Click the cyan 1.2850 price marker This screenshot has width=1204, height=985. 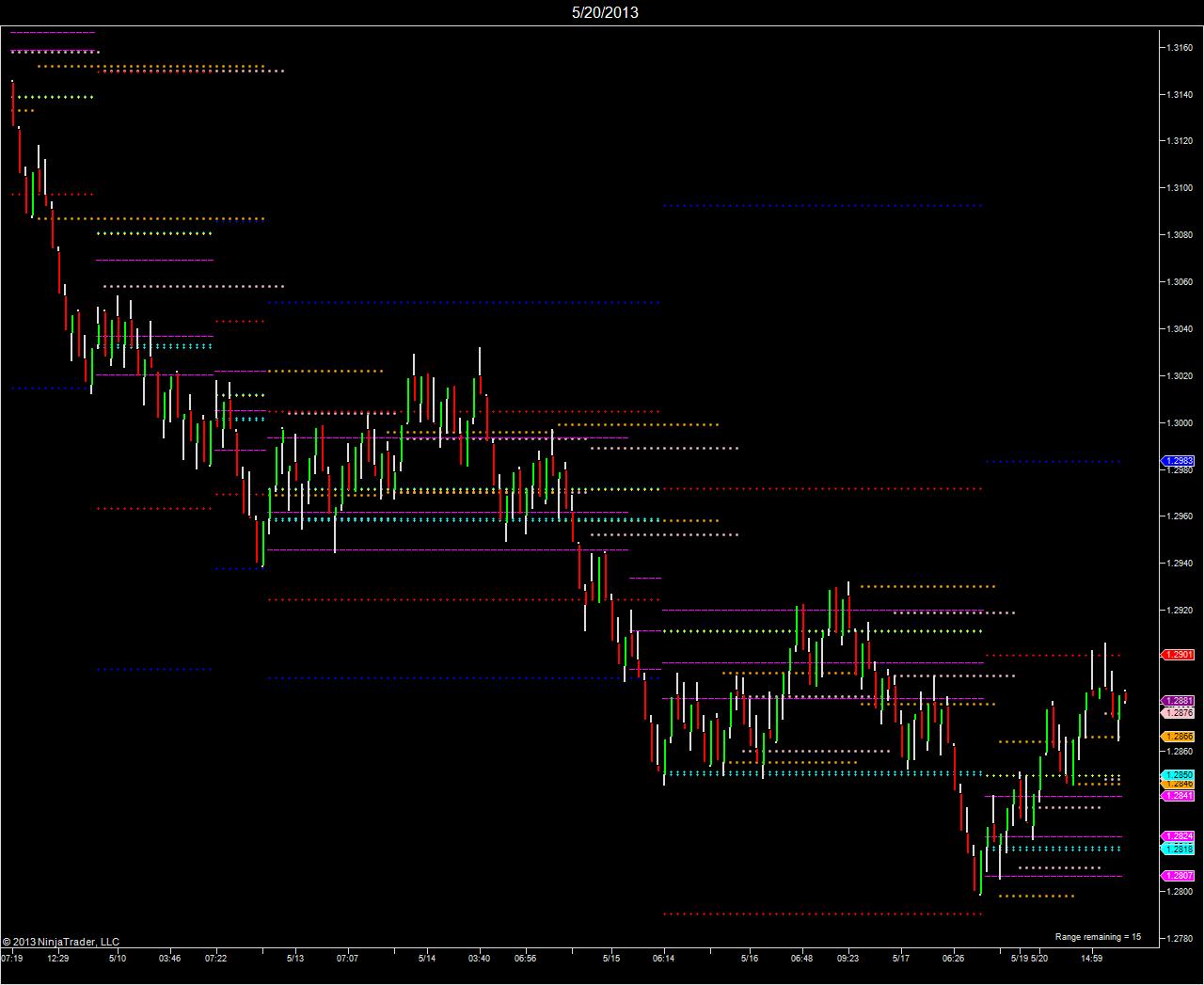coord(1179,775)
